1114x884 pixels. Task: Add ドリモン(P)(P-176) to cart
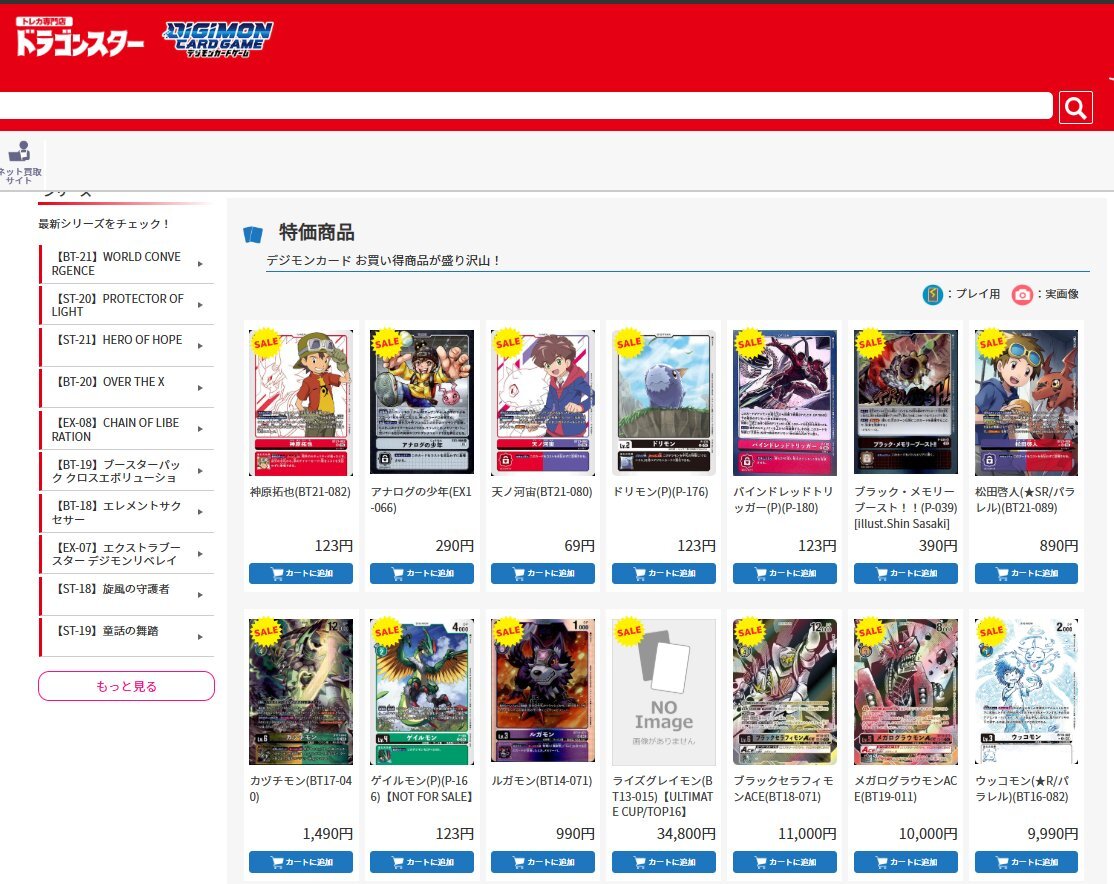tap(664, 573)
